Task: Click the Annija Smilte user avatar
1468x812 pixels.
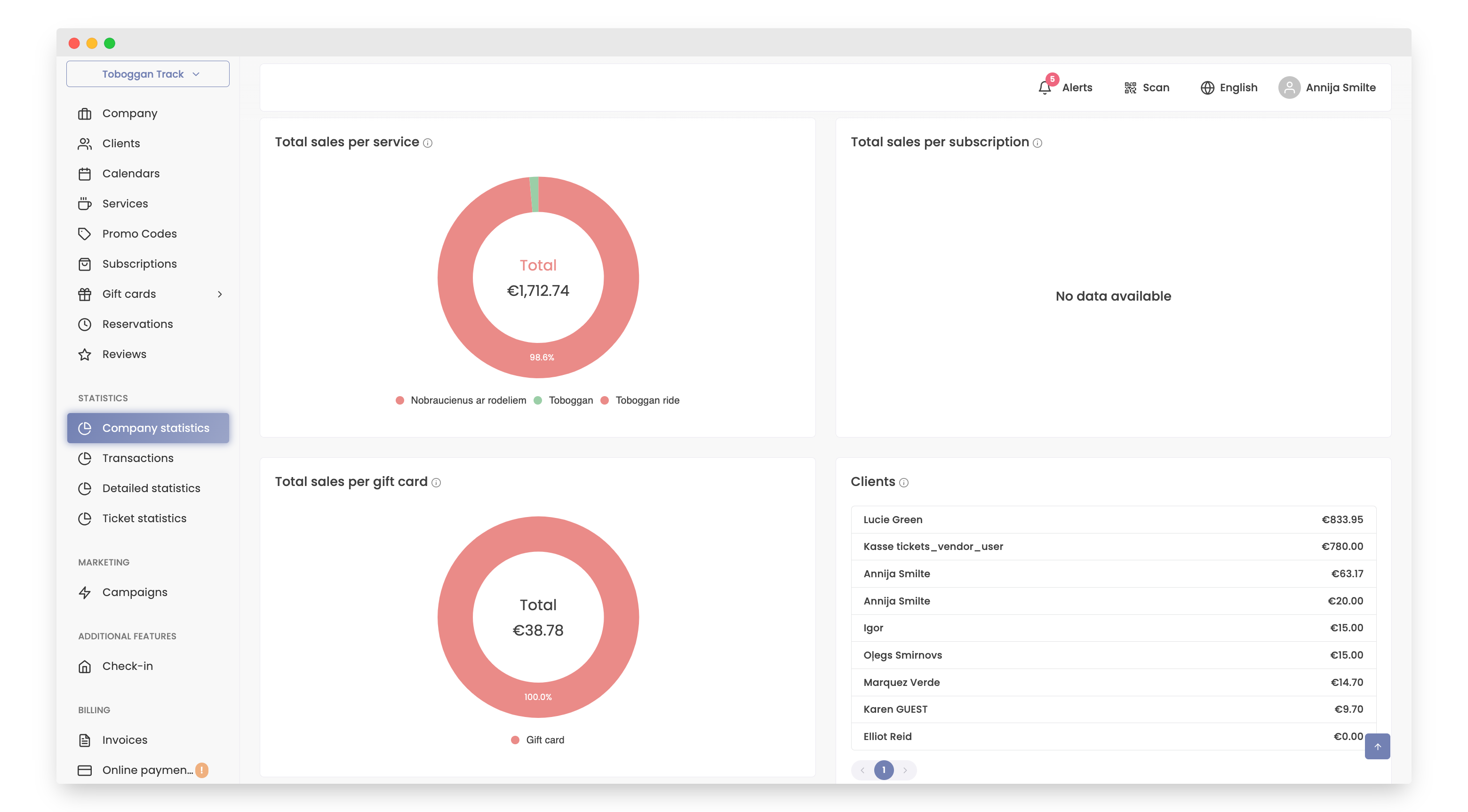Action: 1289,88
